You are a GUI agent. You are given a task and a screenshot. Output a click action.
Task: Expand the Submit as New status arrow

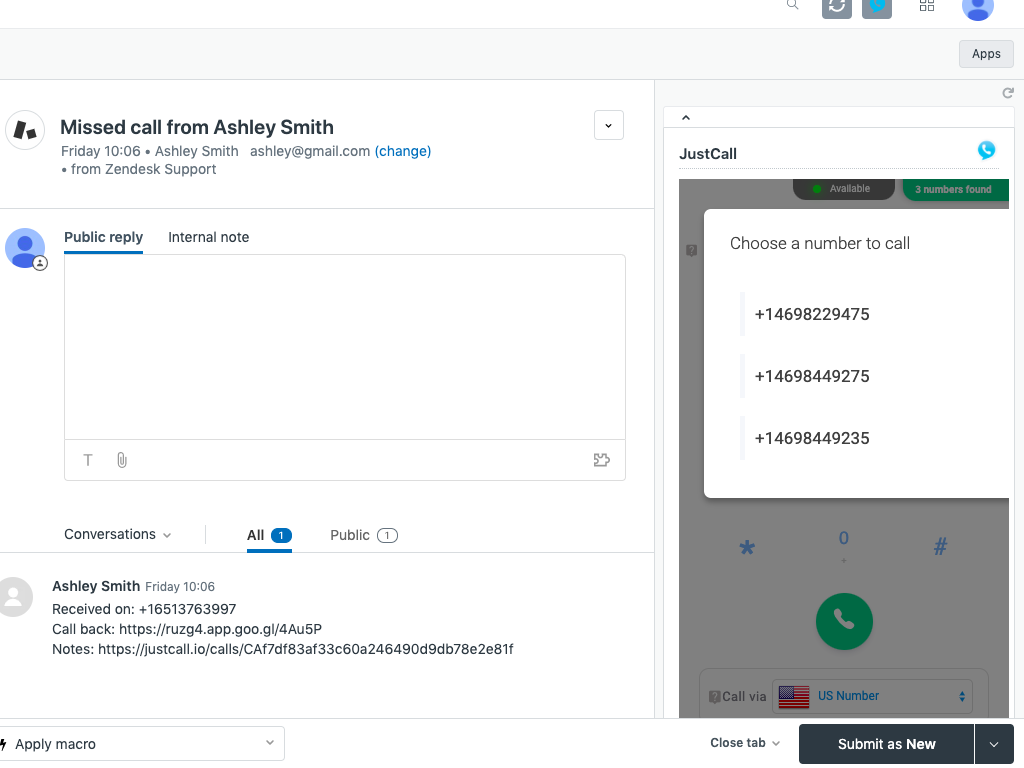[993, 744]
